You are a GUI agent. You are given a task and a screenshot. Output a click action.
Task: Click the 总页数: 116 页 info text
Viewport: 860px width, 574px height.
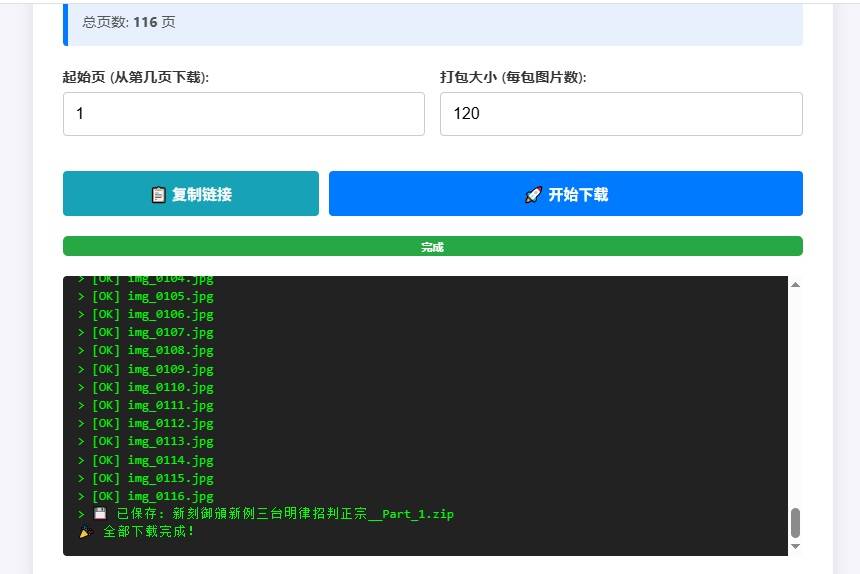click(x=129, y=22)
